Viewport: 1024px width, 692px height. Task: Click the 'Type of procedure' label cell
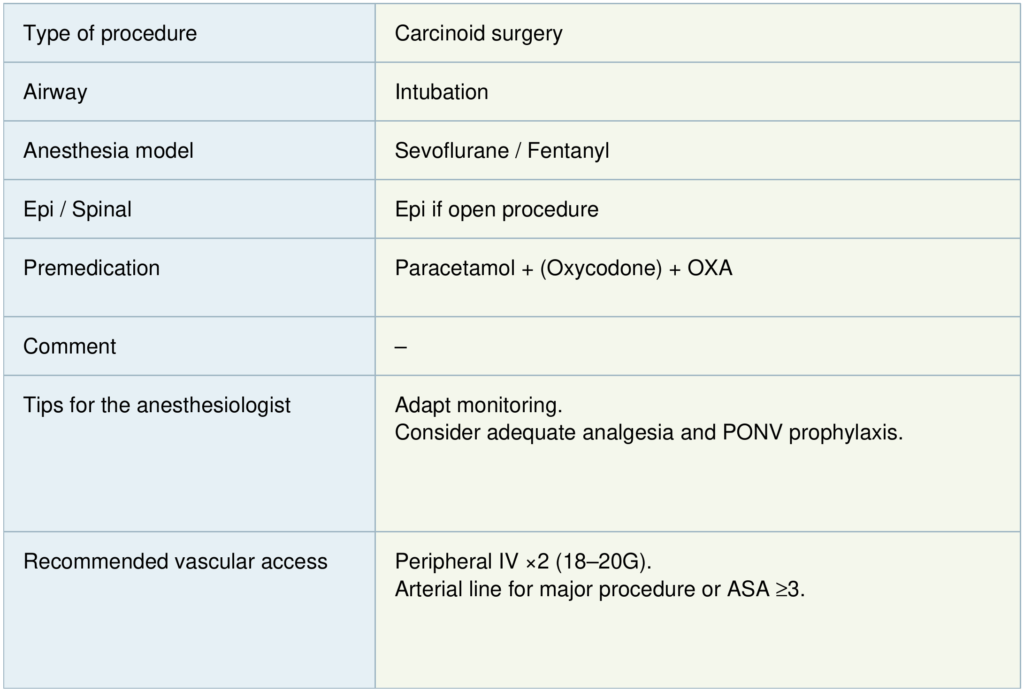point(110,33)
